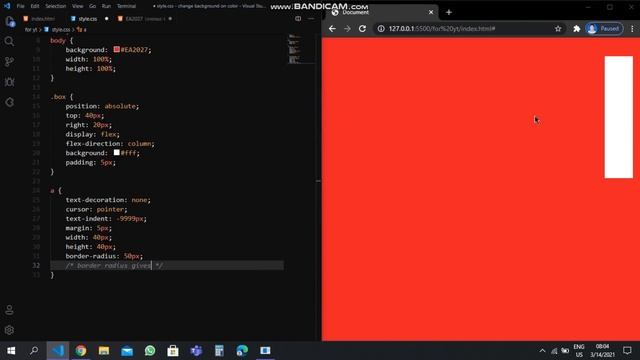Go back in the Chrome browser
The height and width of the screenshot is (360, 640).
(x=332, y=29)
